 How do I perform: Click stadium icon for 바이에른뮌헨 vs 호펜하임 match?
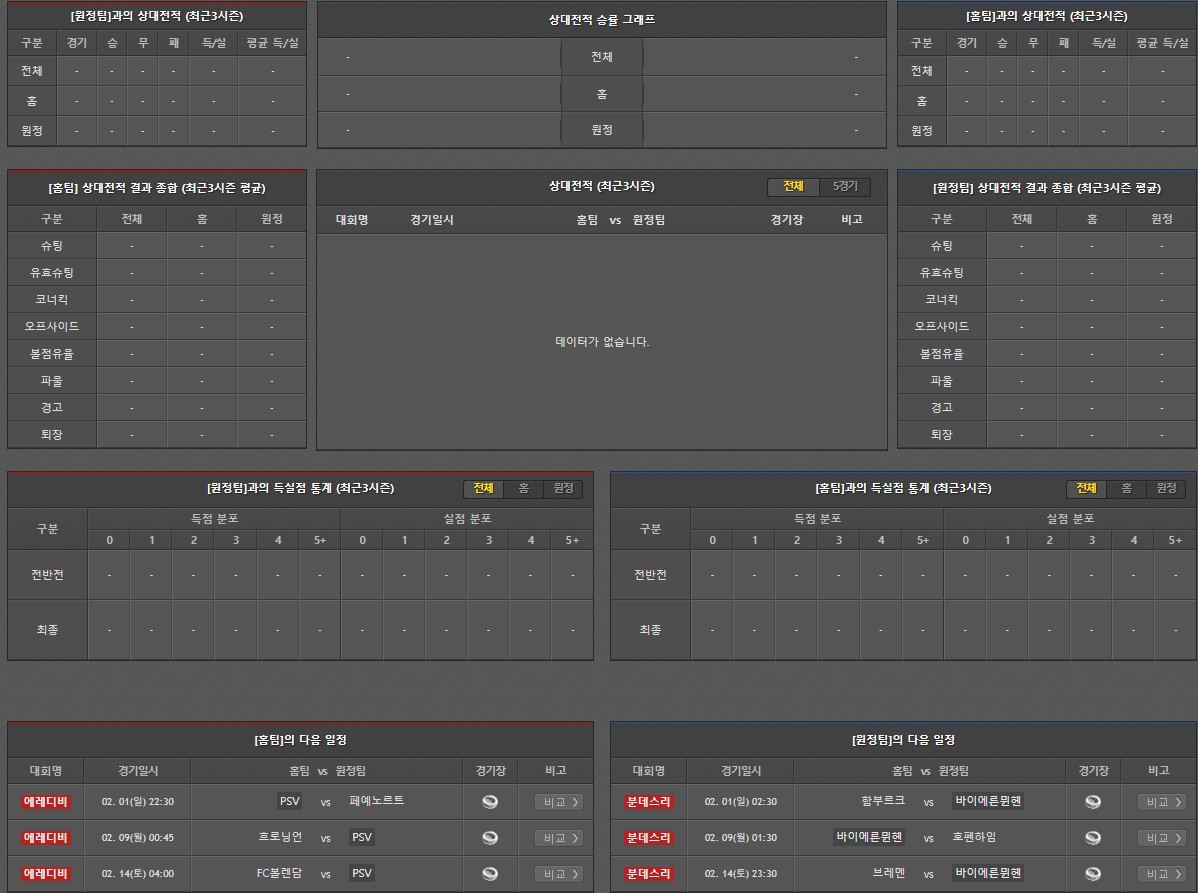pos(1093,838)
